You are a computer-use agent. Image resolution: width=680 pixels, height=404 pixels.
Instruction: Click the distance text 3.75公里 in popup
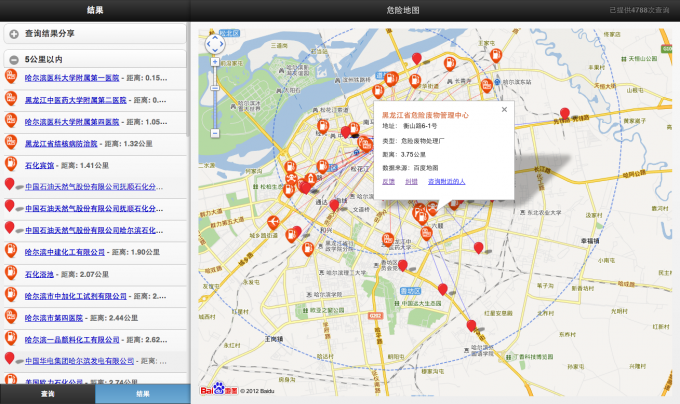pos(413,154)
